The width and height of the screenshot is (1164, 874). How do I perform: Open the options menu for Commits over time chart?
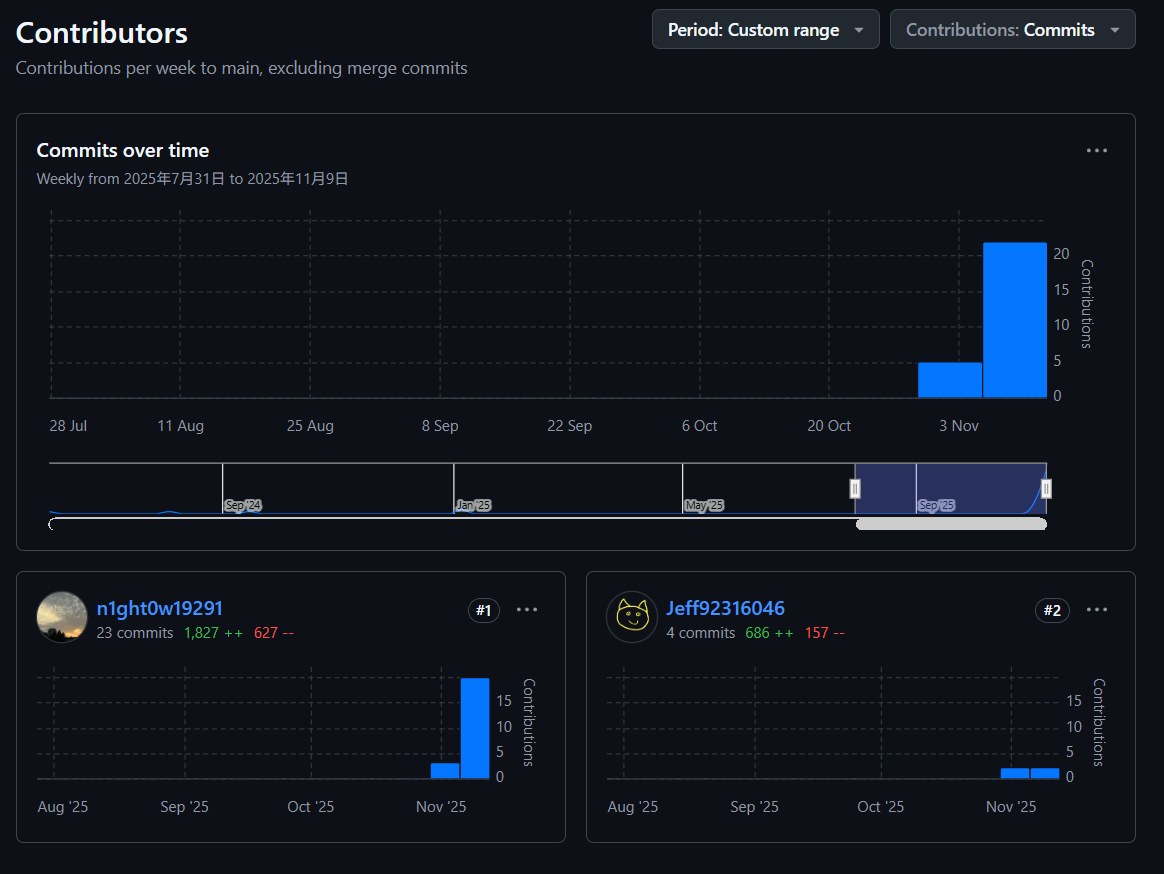1096,150
